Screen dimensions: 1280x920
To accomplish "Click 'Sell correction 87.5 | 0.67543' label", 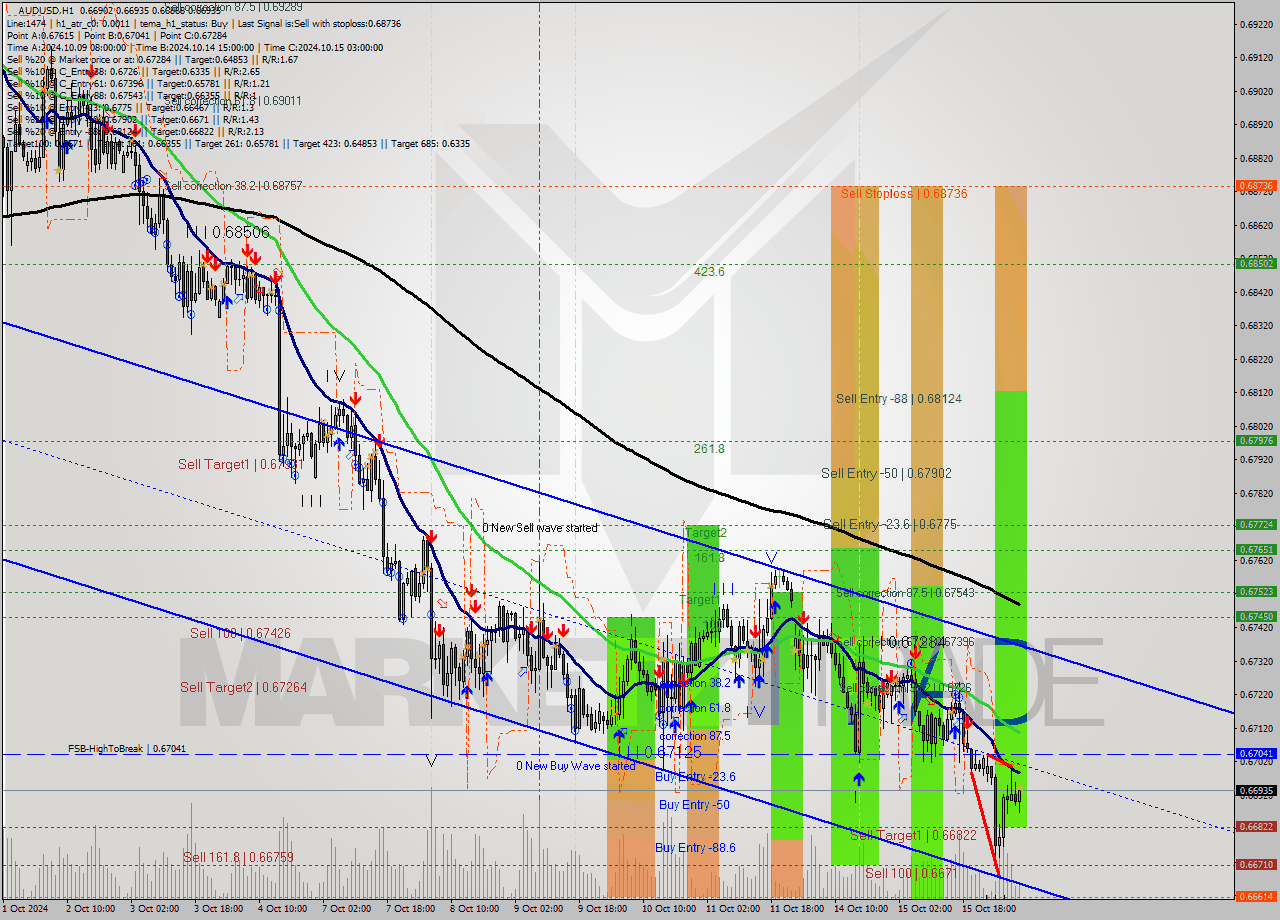I will pos(904,592).
